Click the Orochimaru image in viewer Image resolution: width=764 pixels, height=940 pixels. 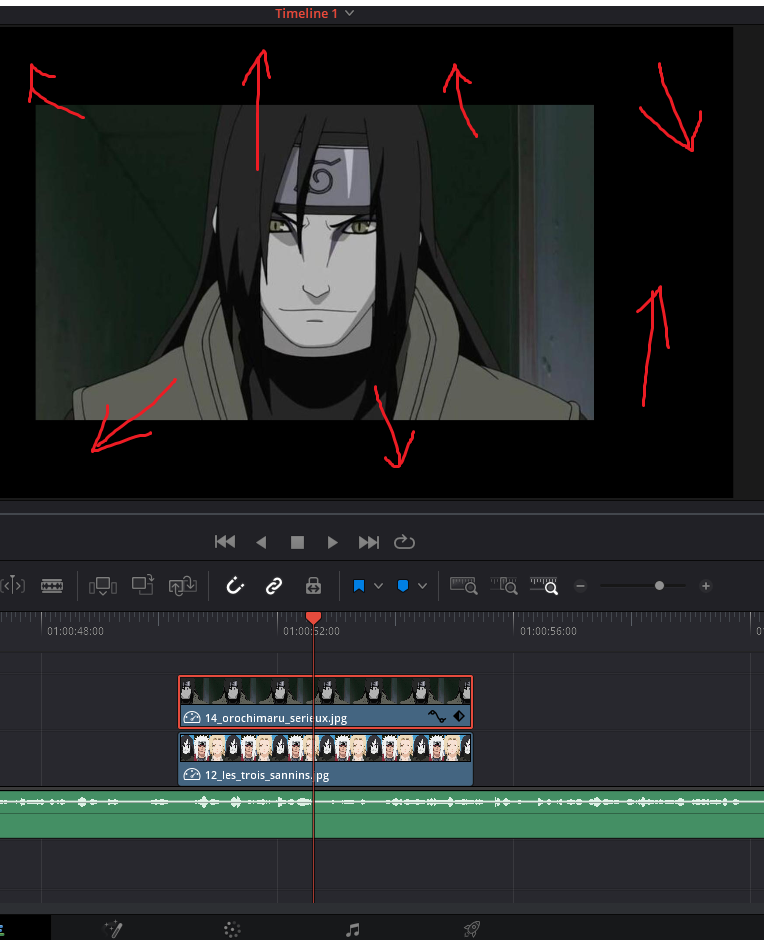coord(315,263)
